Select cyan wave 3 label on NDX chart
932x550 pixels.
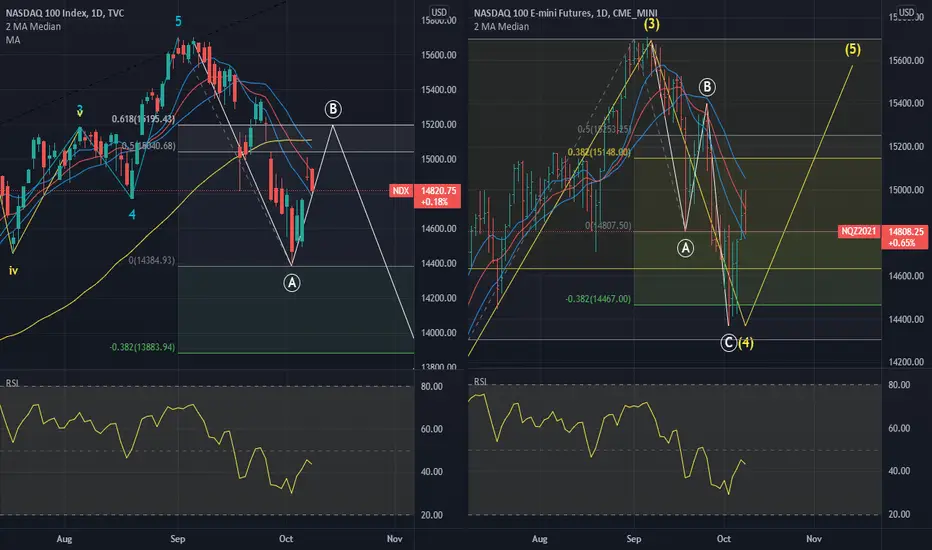(80, 111)
